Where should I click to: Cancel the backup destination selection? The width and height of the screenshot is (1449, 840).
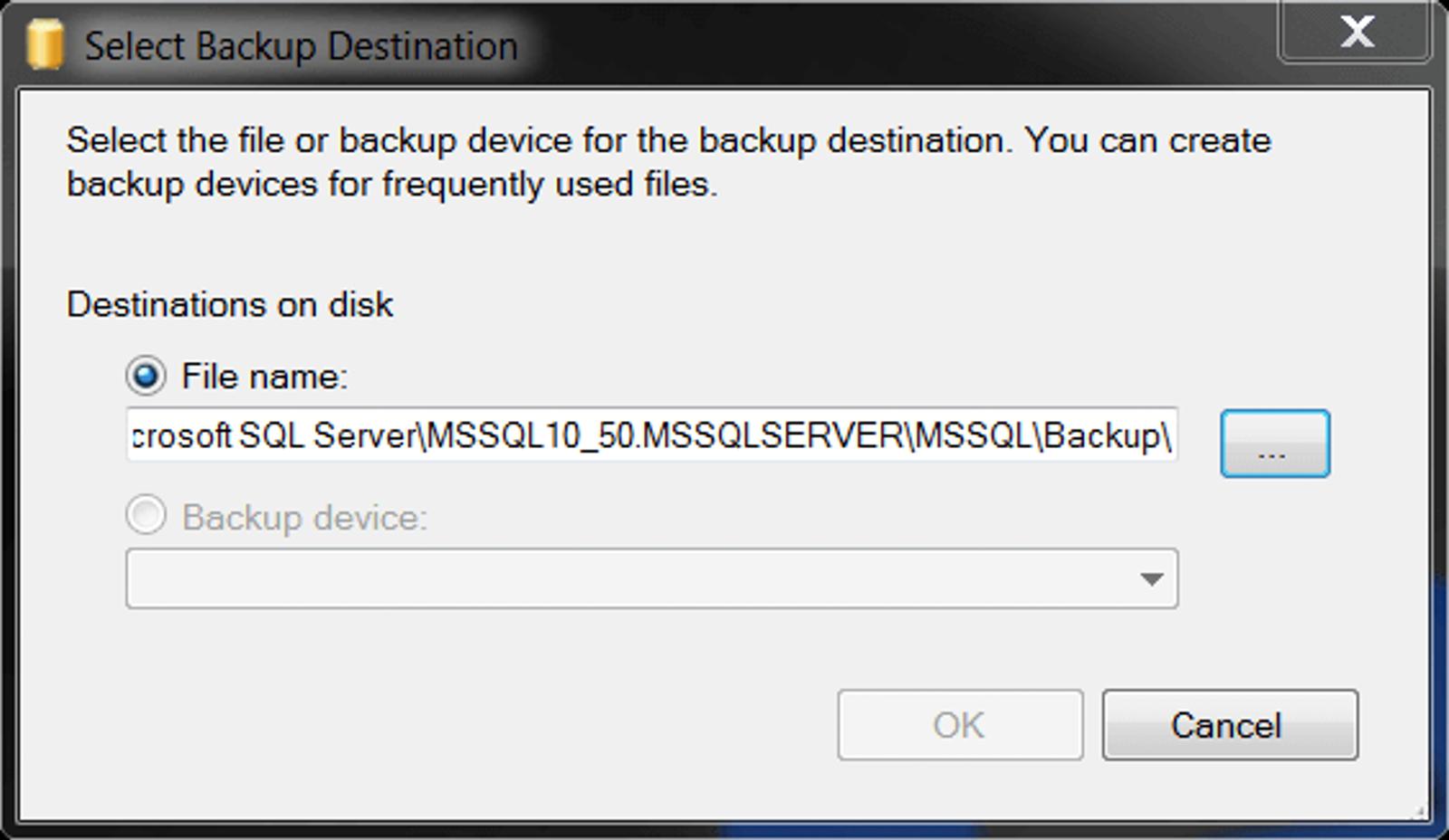point(1229,725)
